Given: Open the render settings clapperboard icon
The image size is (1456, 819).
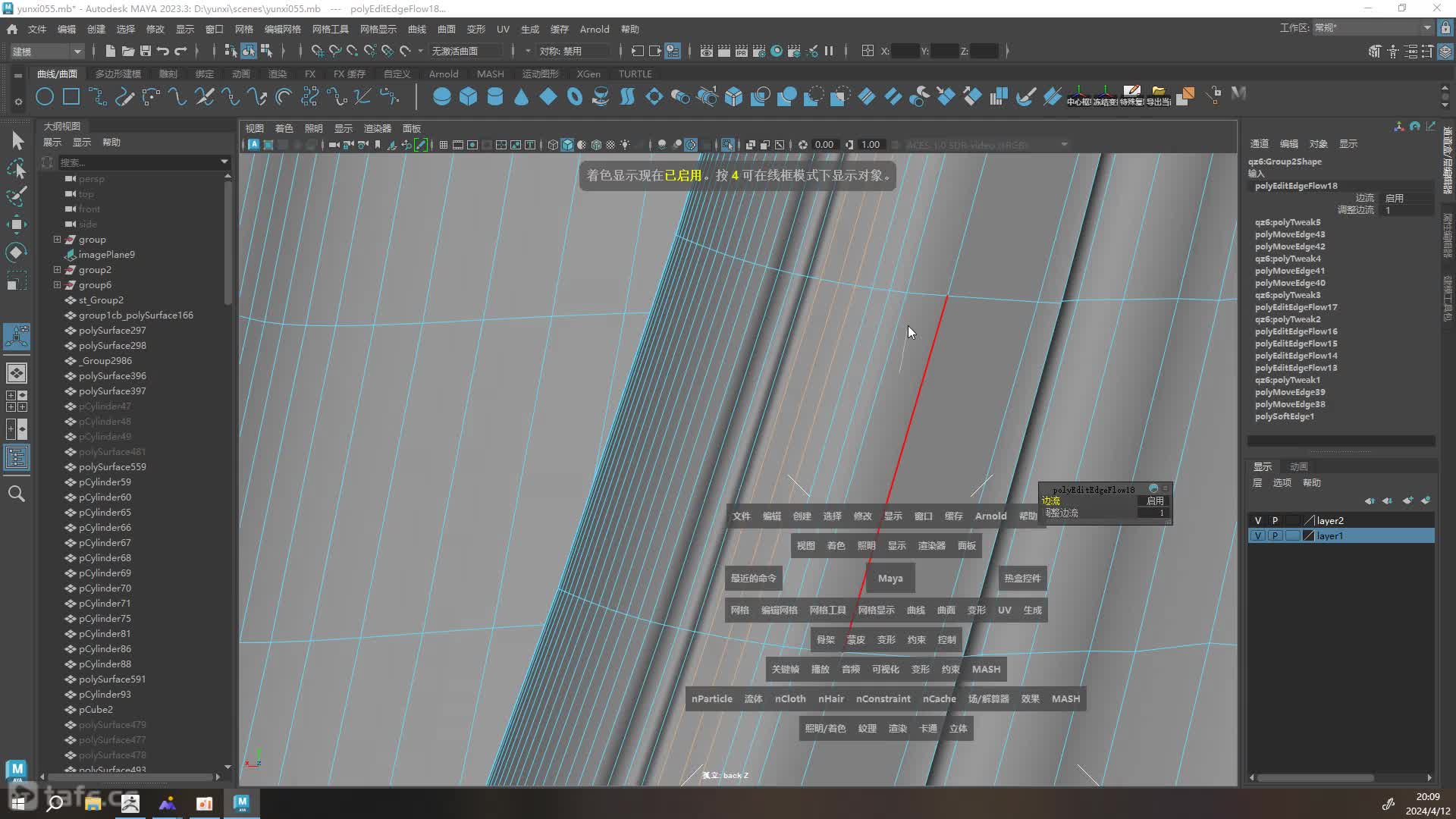Looking at the screenshot, I should (x=759, y=51).
